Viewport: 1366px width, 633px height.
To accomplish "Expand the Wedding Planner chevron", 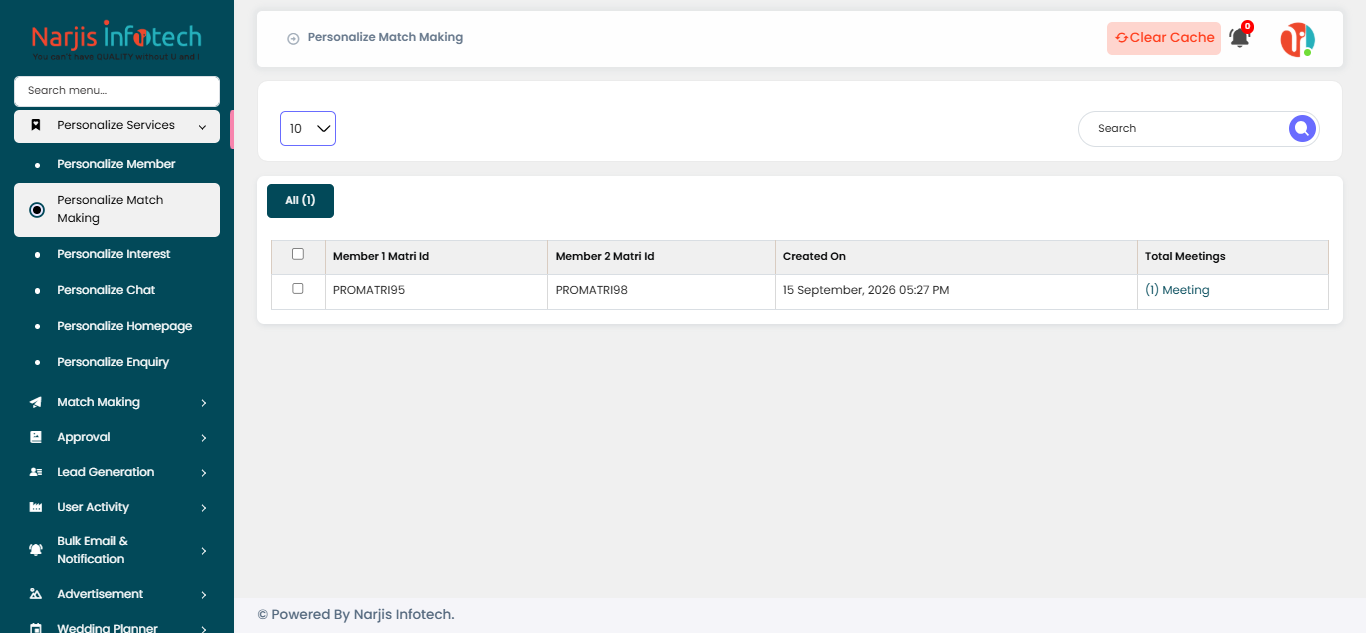I will pos(203,629).
